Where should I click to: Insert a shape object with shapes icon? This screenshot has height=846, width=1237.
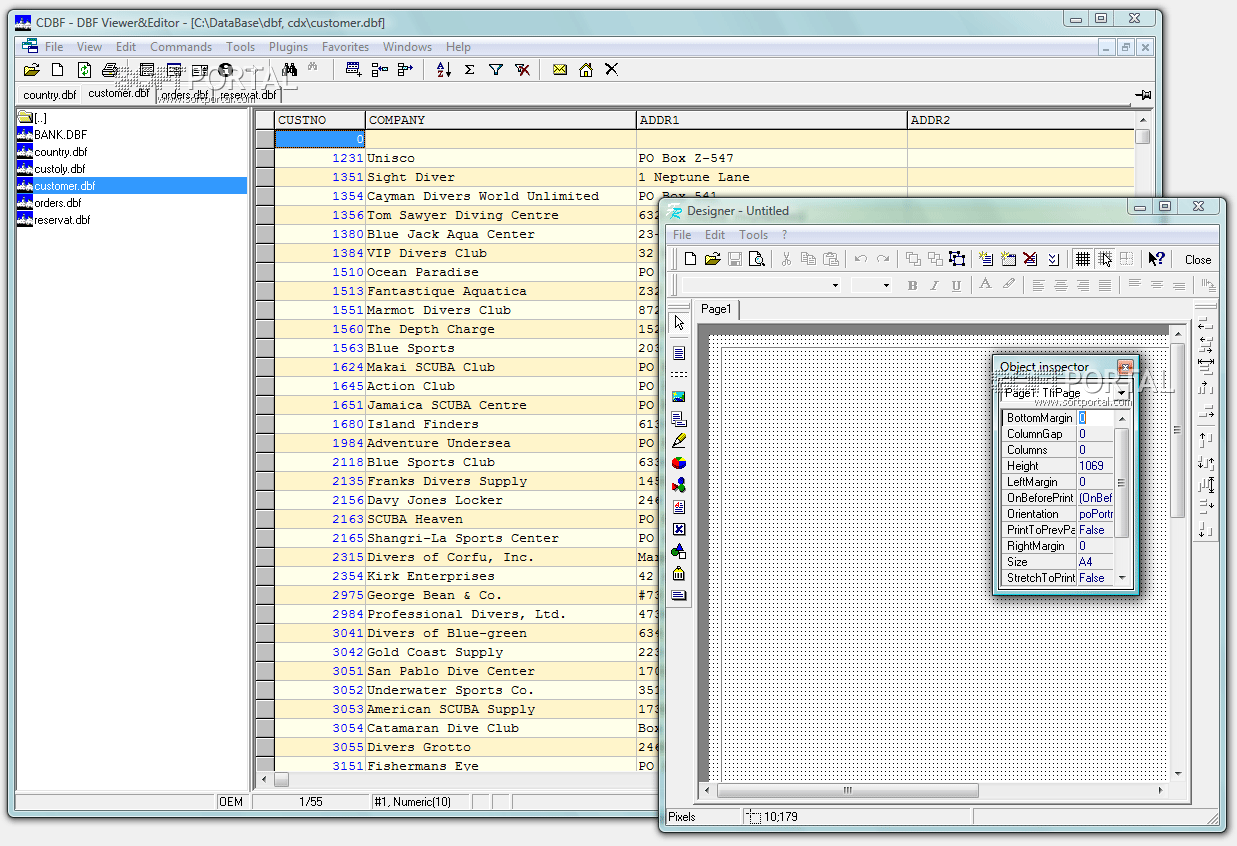pos(679,551)
